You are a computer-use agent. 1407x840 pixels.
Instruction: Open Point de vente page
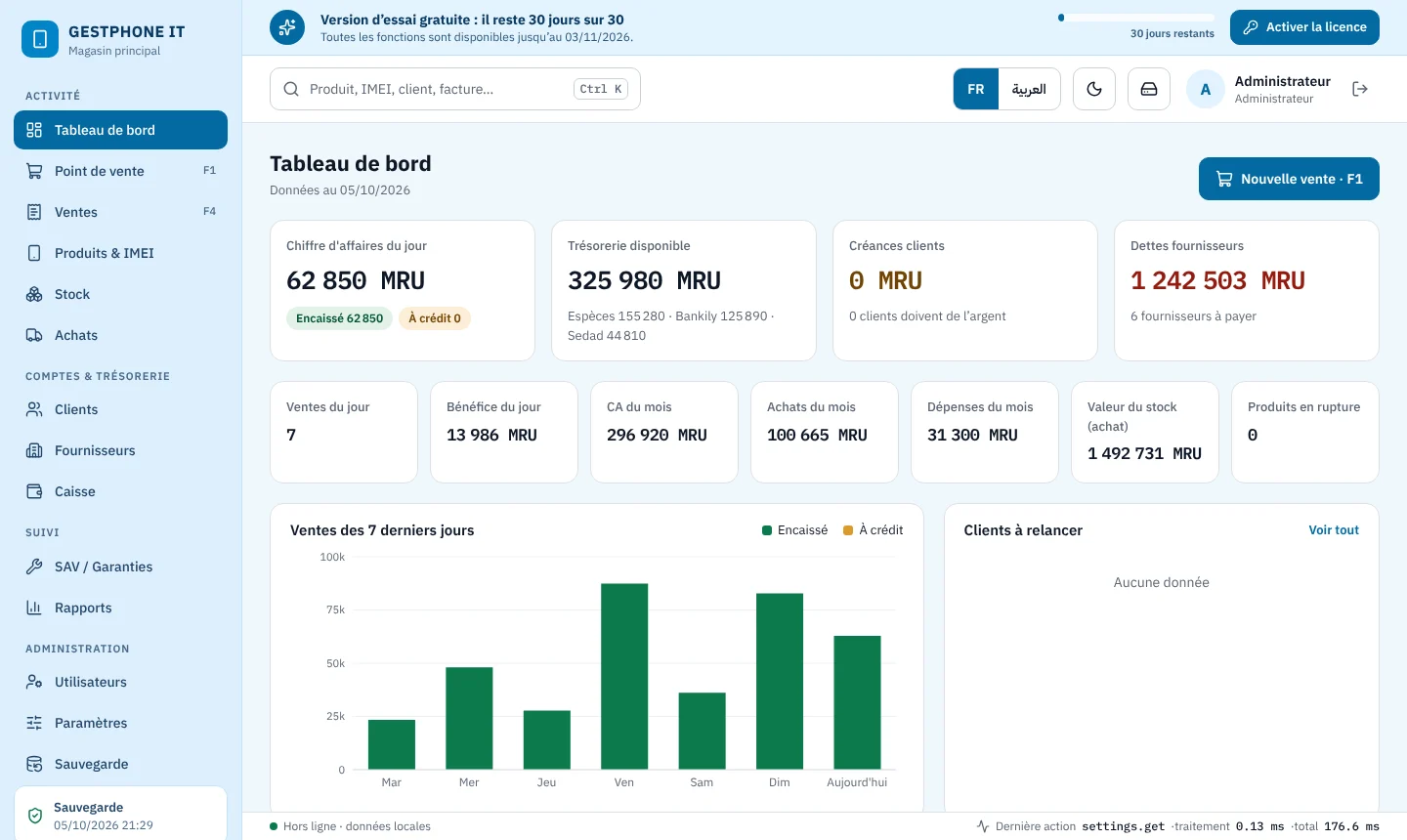120,171
